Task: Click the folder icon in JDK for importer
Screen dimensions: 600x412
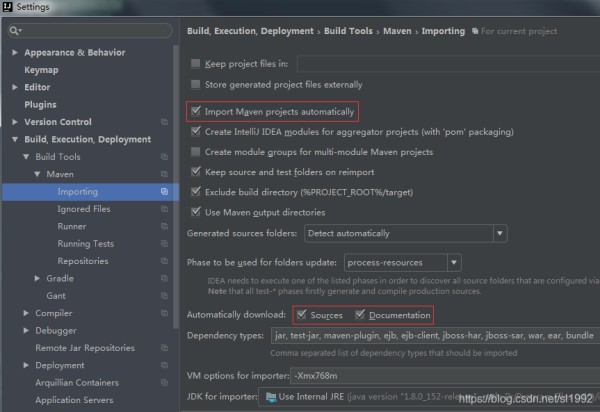Action: click(x=271, y=397)
